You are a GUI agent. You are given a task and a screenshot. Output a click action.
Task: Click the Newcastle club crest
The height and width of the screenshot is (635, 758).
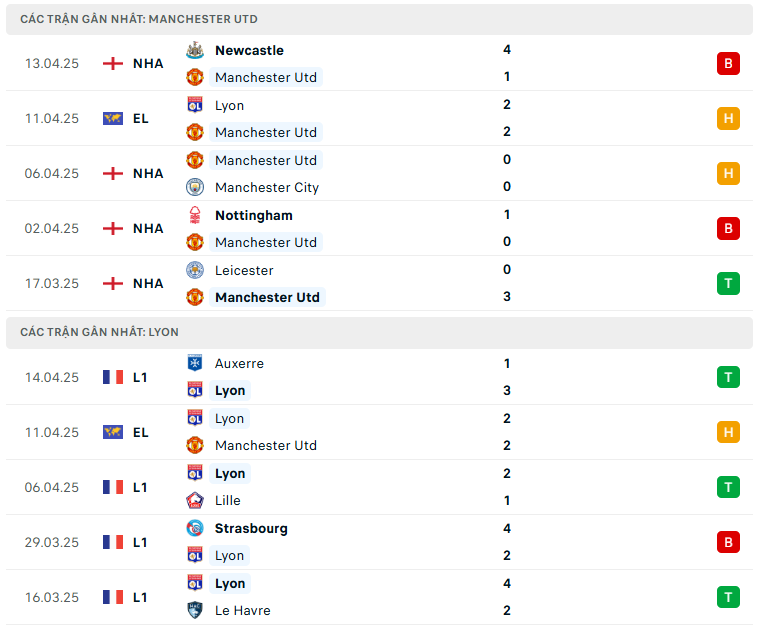point(195,50)
